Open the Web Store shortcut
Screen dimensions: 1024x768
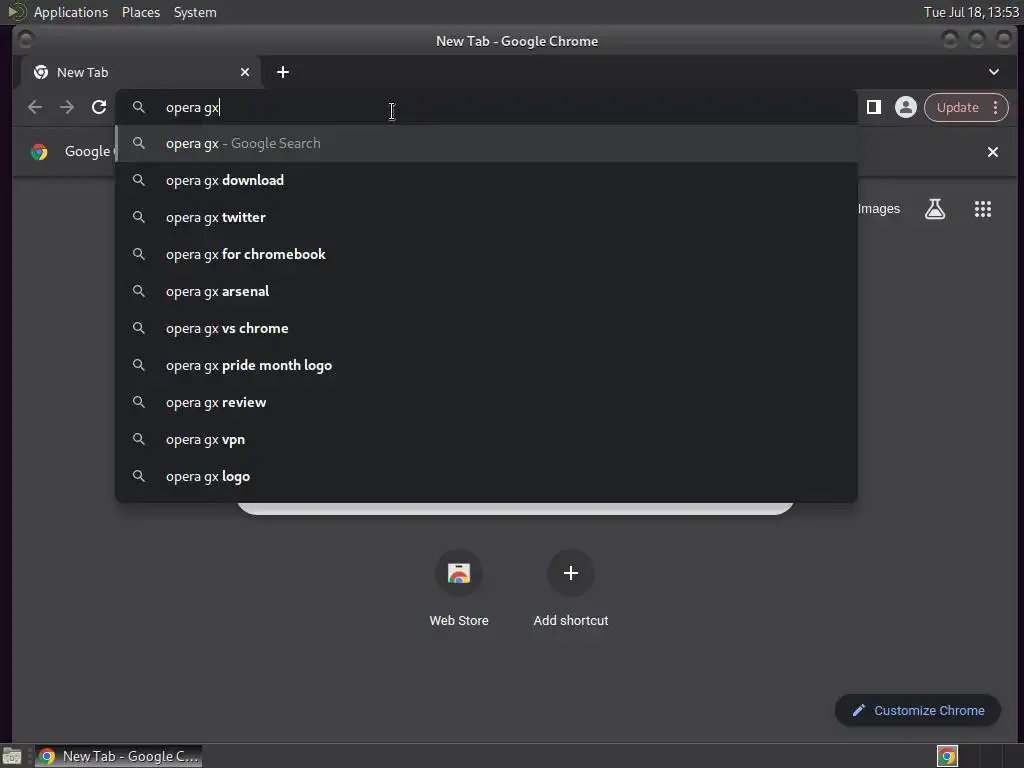[458, 588]
